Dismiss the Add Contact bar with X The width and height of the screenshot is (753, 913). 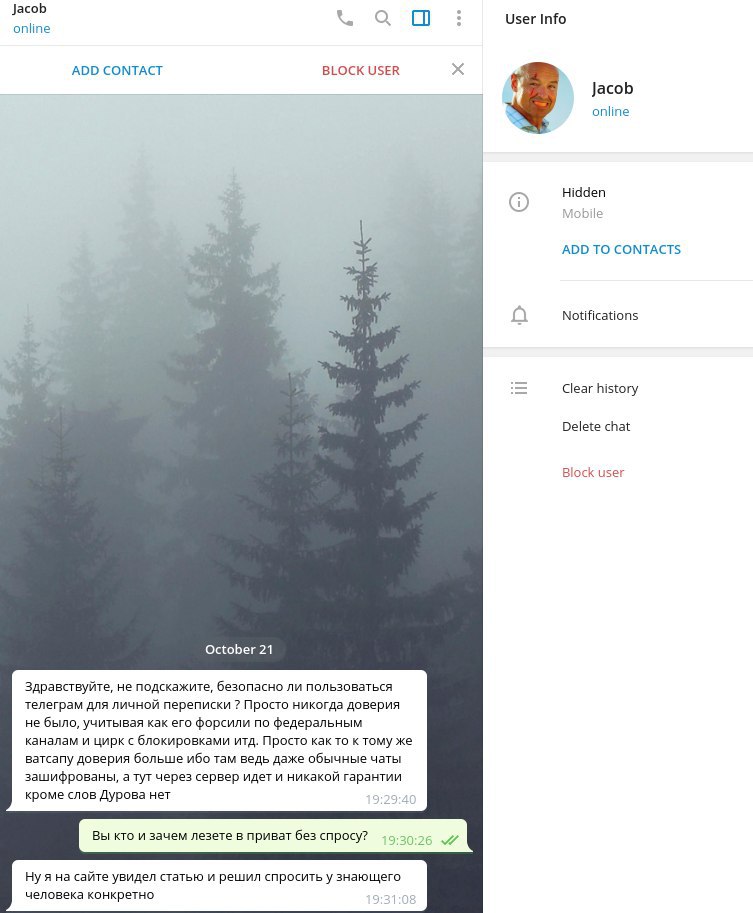[458, 69]
